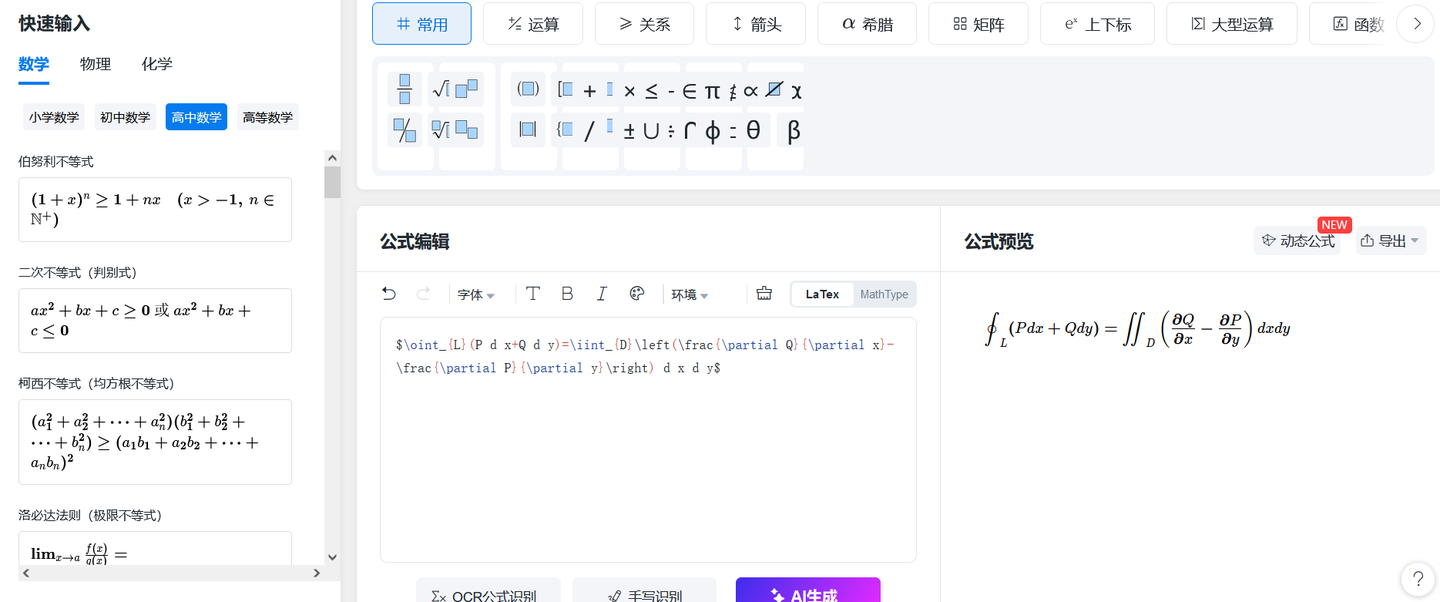Insert the multiplication × symbol
Image resolution: width=1440 pixels, height=602 pixels.
[629, 91]
